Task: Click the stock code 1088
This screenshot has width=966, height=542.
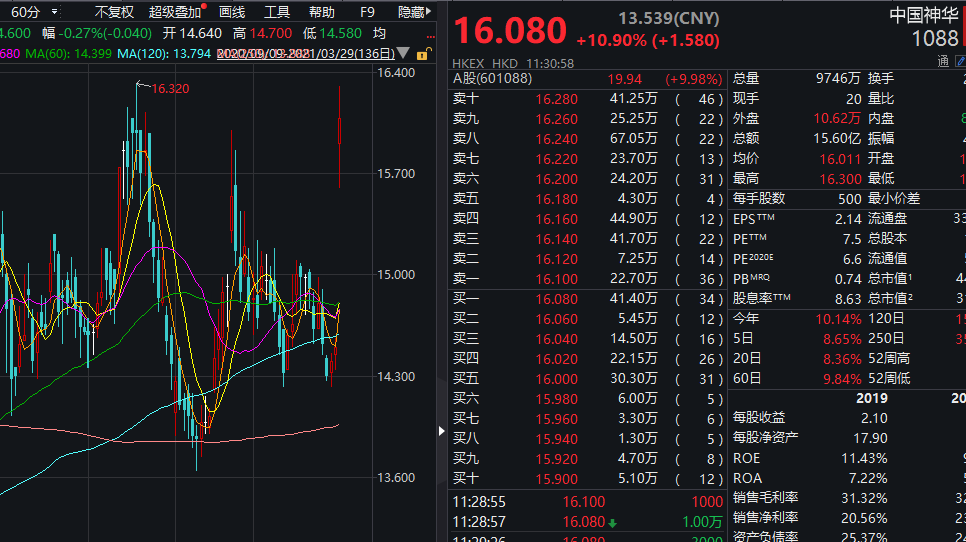Action: [935, 39]
